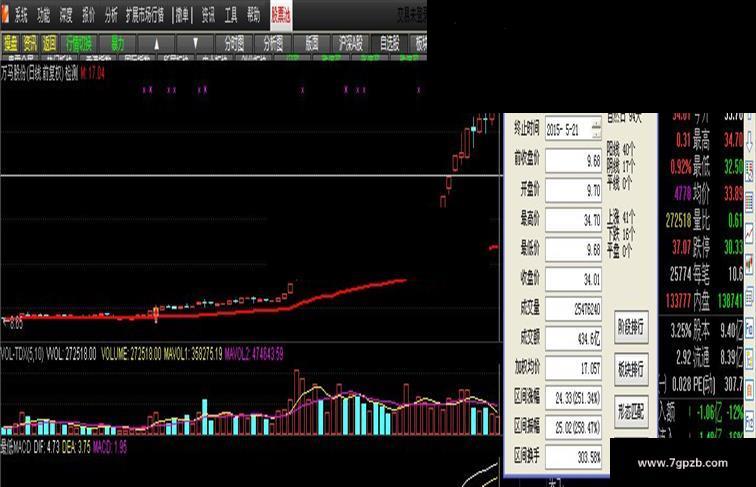Click the 分析图 toolbar button
This screenshot has width=756, height=487.
[273, 44]
